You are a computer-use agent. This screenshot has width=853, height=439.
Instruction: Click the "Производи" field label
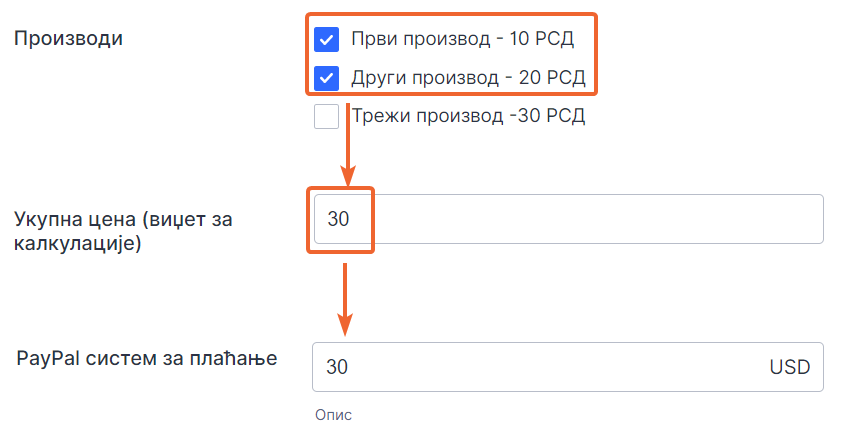[x=67, y=39]
